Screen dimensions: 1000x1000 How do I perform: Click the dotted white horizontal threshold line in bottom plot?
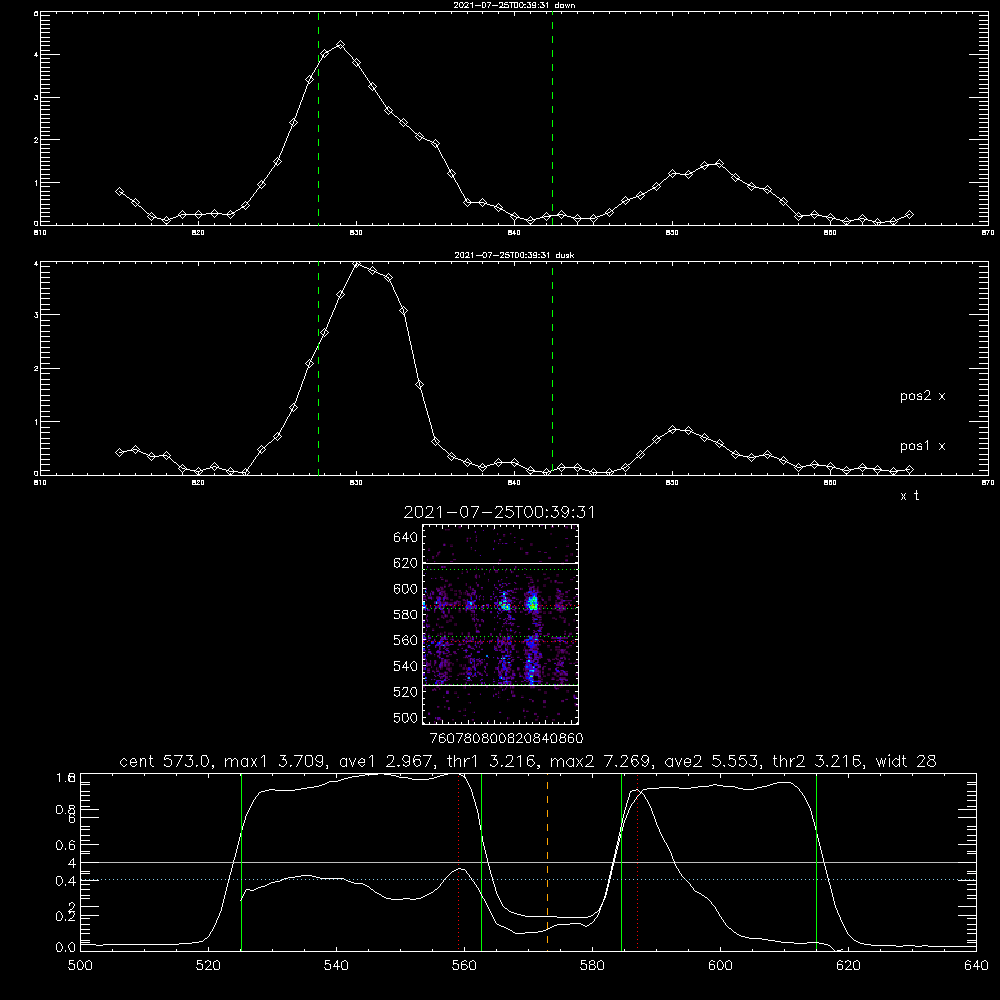coord(528,880)
